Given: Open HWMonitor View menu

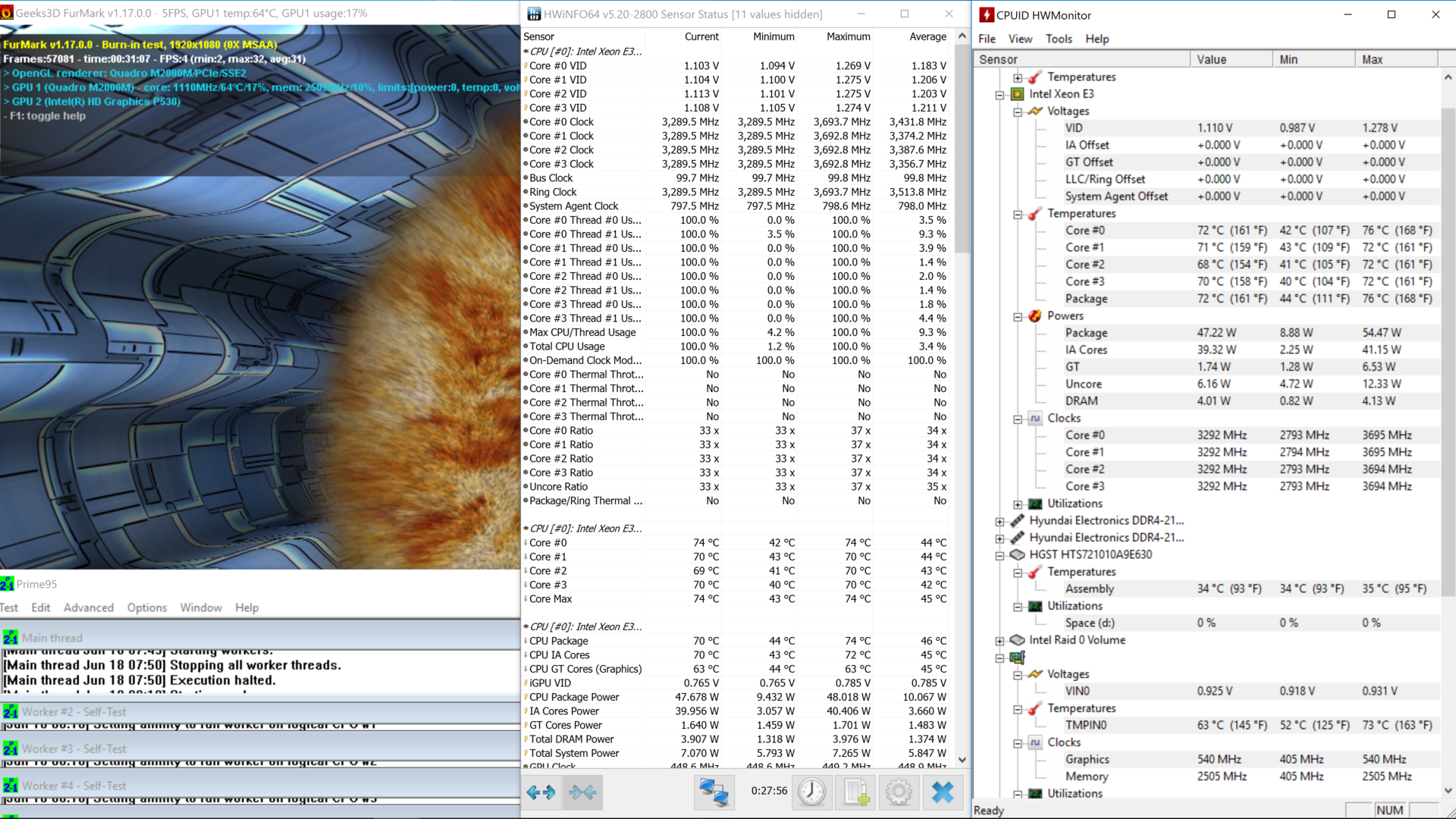Looking at the screenshot, I should tap(1020, 39).
